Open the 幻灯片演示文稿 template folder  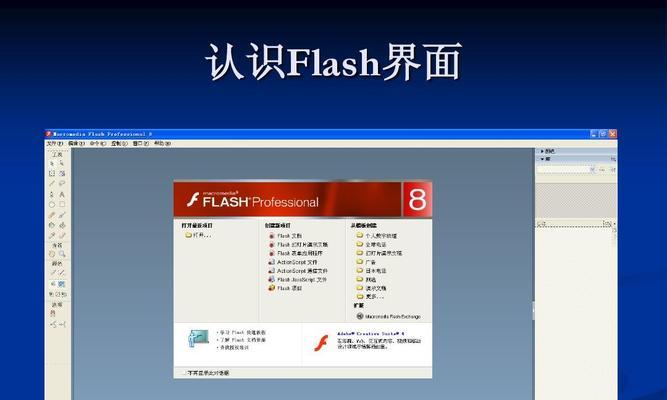click(x=379, y=253)
